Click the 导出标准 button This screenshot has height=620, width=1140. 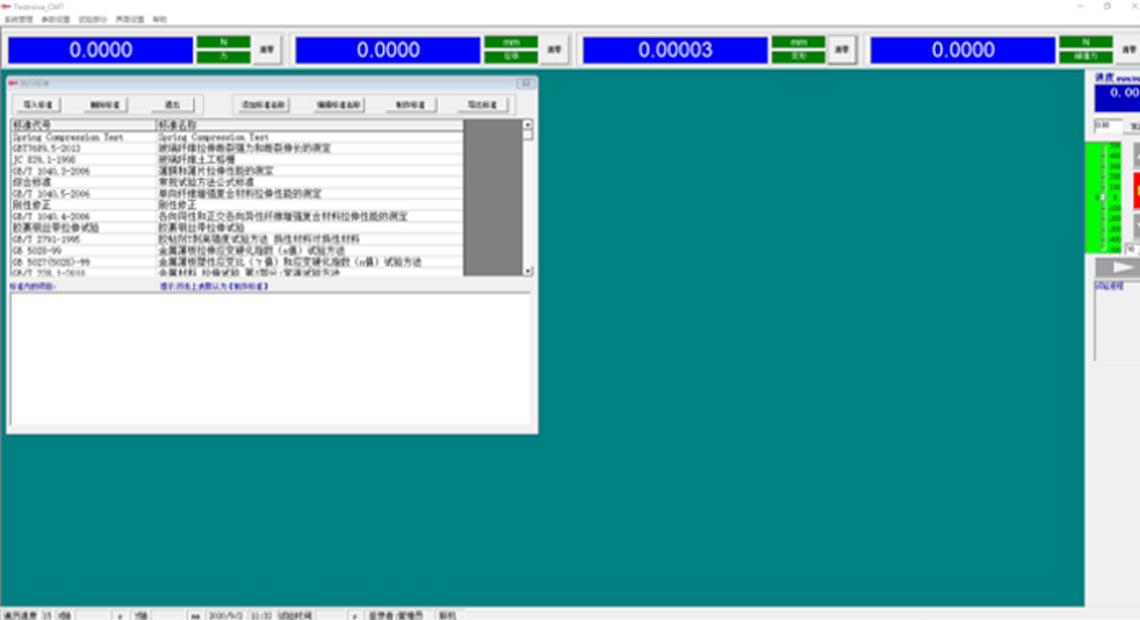click(481, 105)
